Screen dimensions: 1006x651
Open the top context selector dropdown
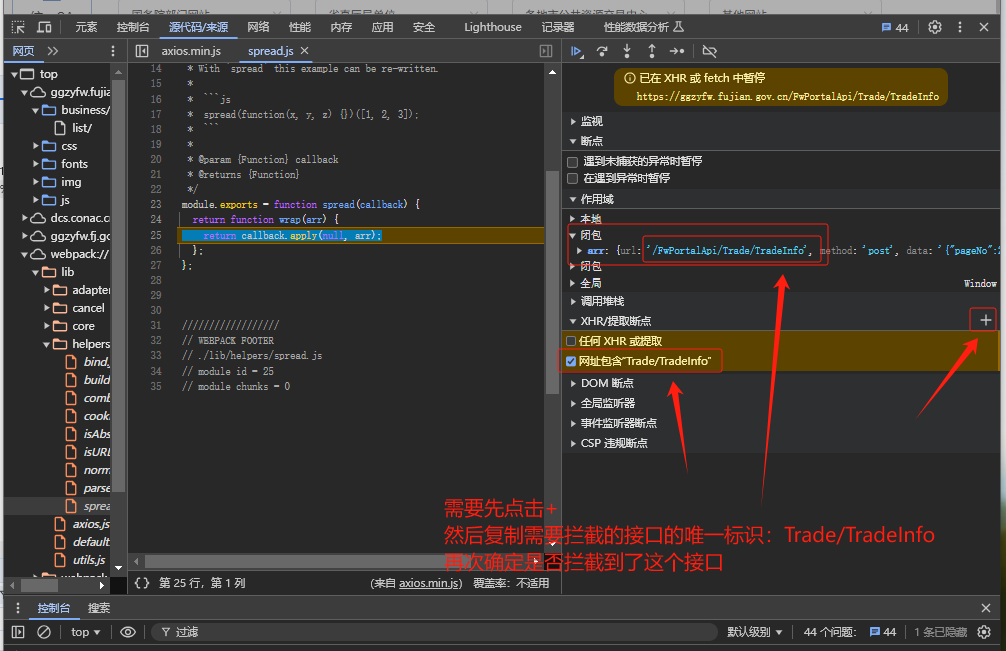(85, 632)
